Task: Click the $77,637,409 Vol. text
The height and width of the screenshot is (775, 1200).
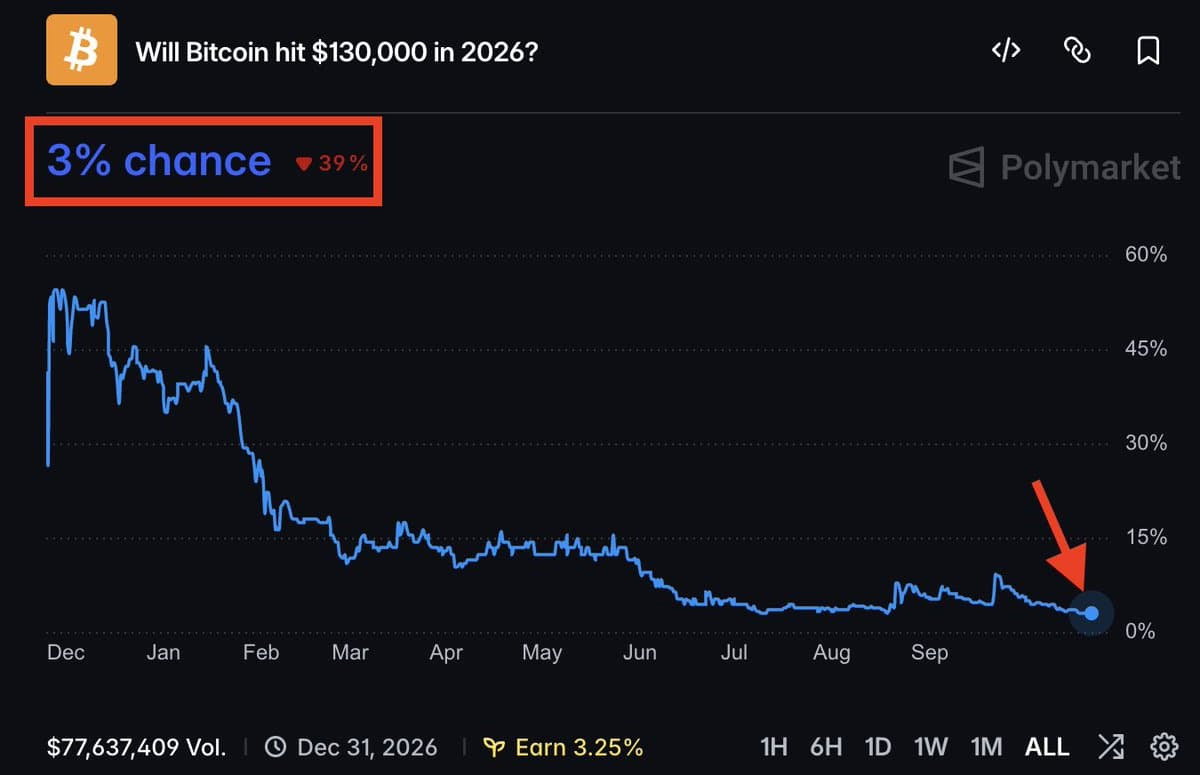Action: (136, 747)
